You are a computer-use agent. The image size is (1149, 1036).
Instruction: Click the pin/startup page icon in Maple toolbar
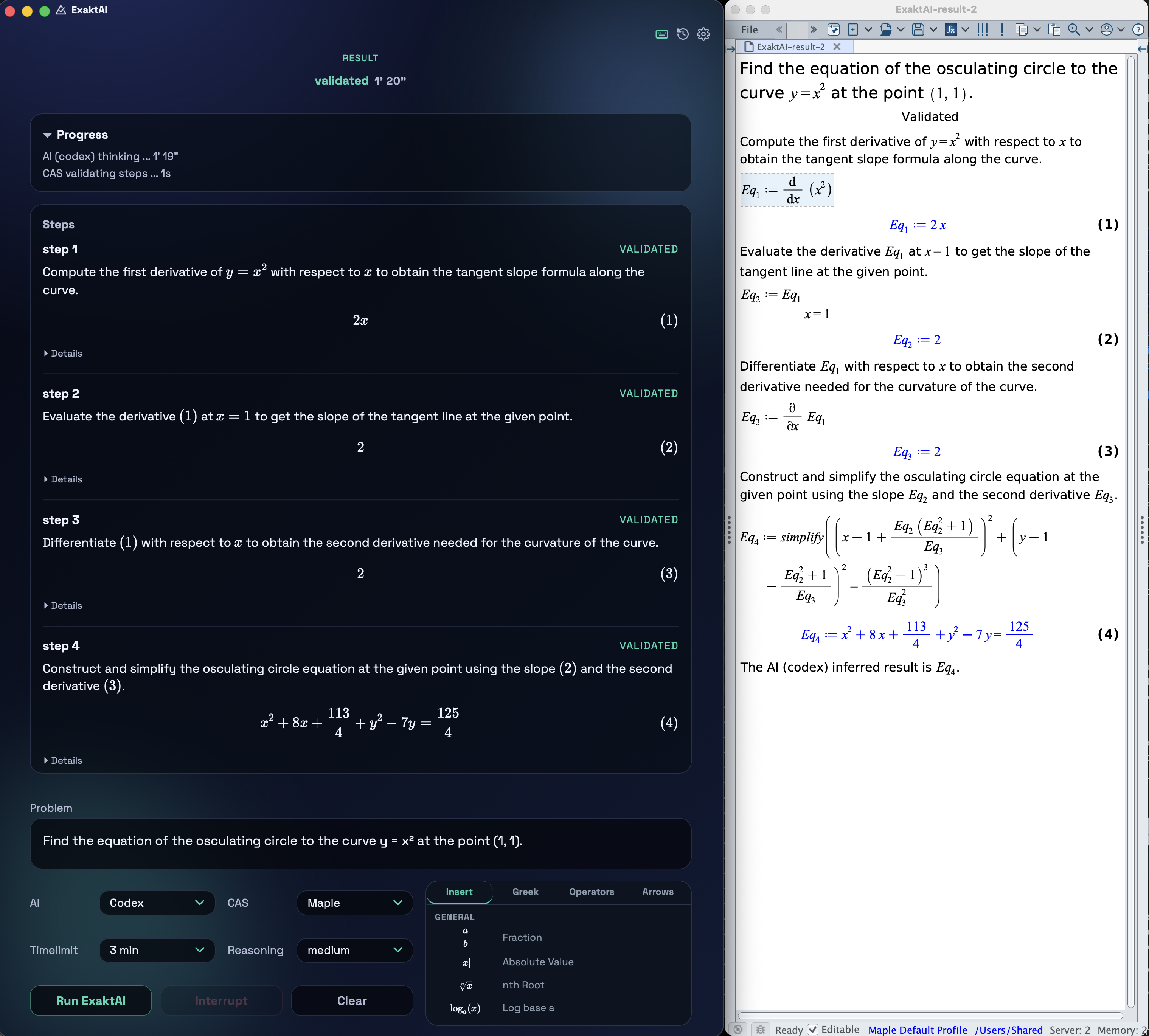click(x=834, y=29)
